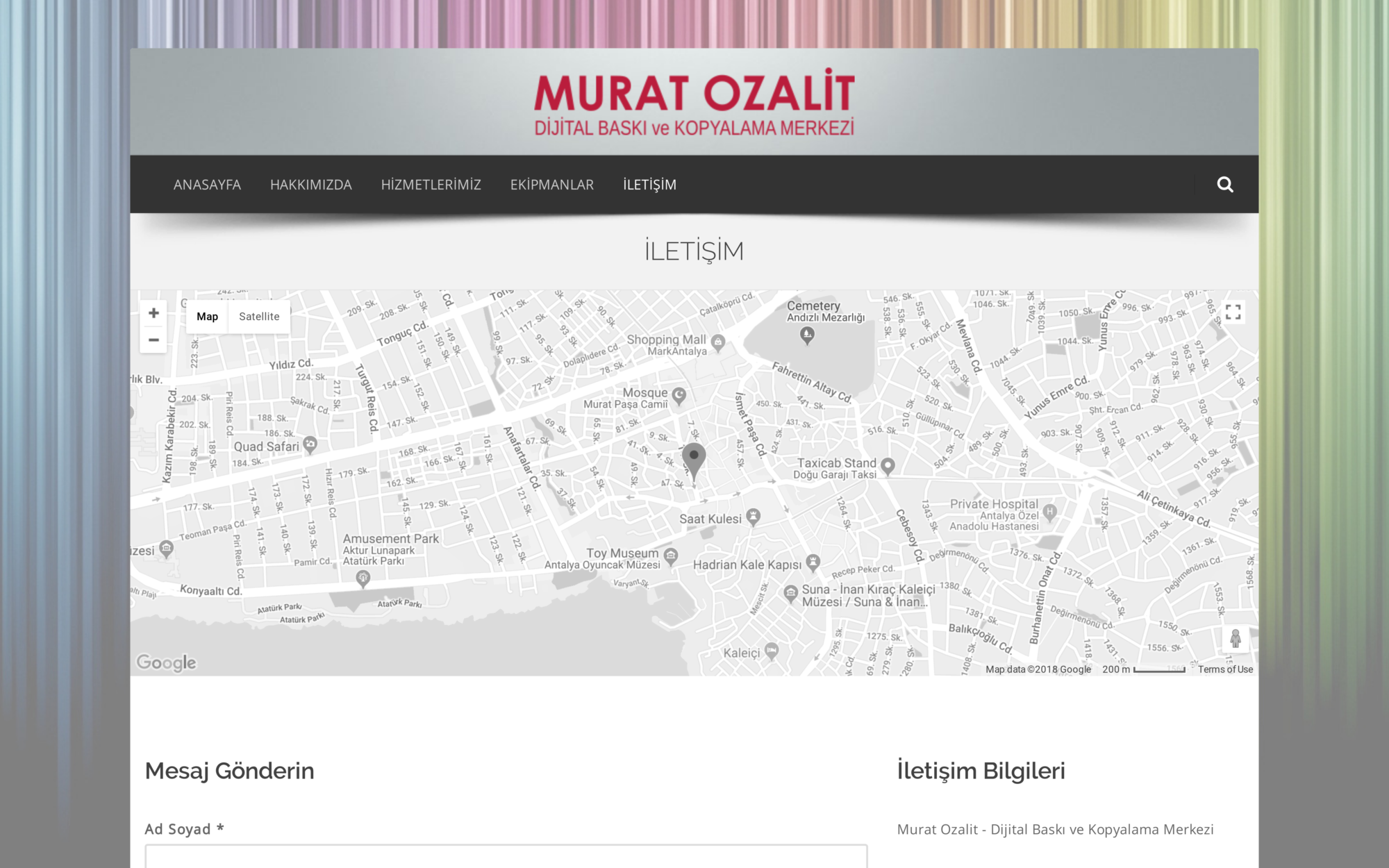Toggle fullscreen map view

point(1233,312)
